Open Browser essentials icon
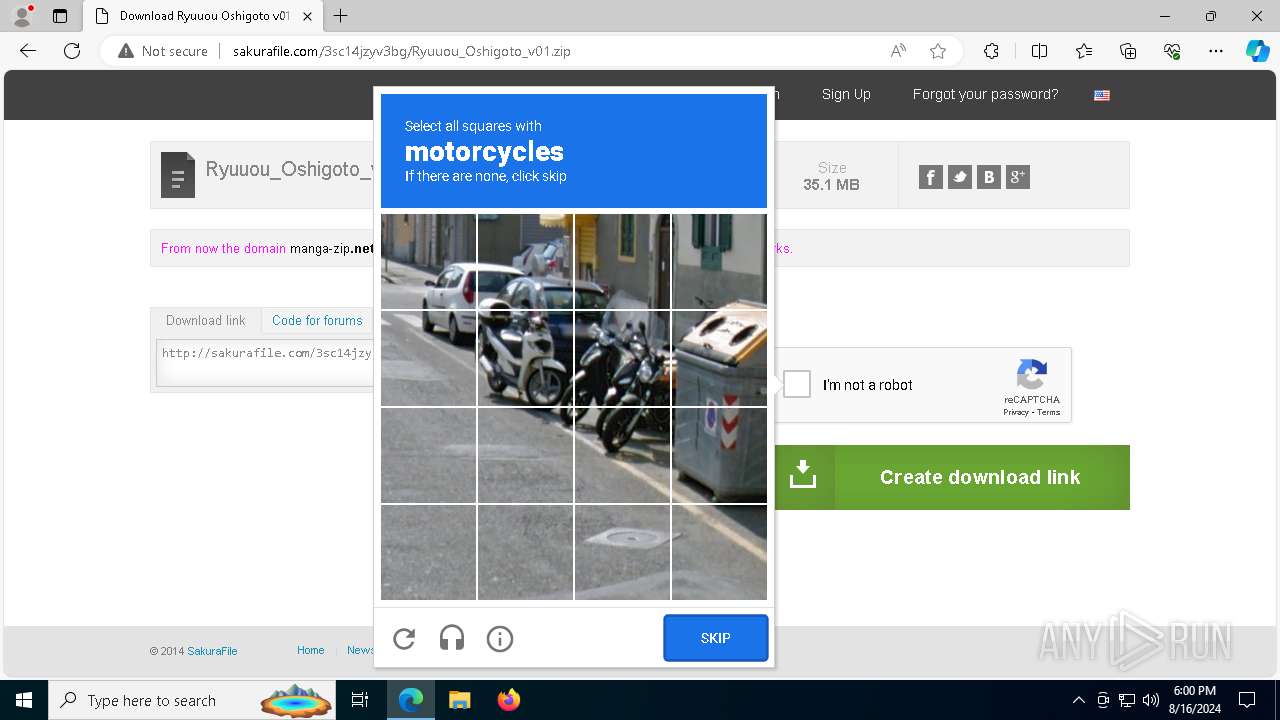The image size is (1280, 720). point(1173,51)
